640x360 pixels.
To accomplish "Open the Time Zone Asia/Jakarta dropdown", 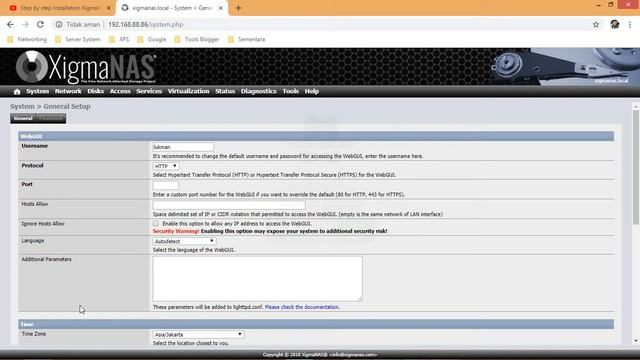I will pyautogui.click(x=198, y=334).
